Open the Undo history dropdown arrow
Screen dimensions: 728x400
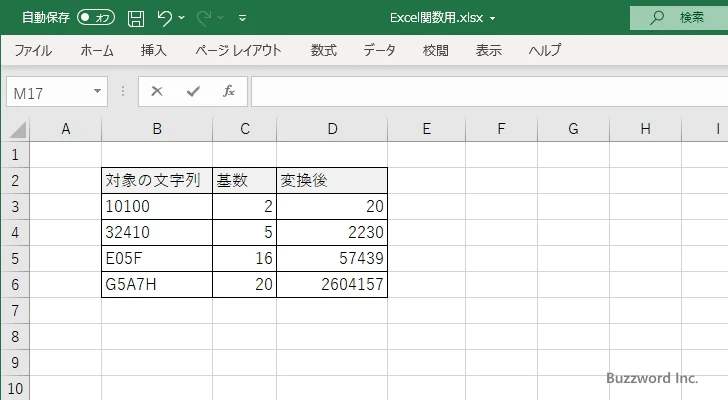tap(182, 18)
